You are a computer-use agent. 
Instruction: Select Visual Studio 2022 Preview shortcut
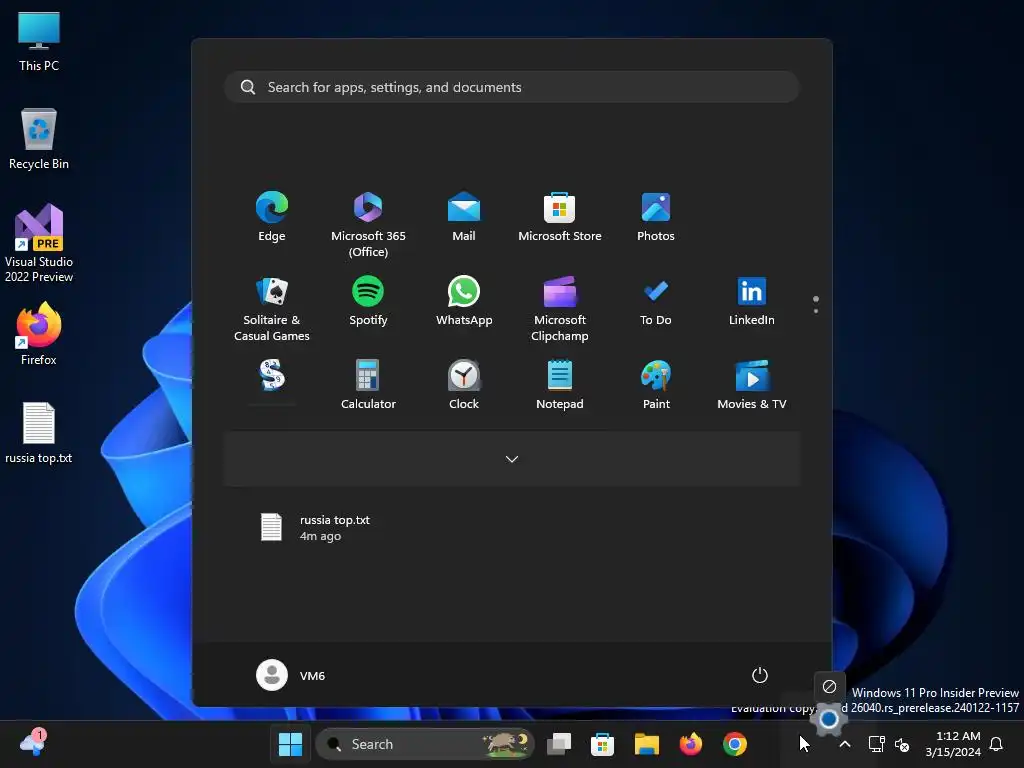tap(39, 244)
